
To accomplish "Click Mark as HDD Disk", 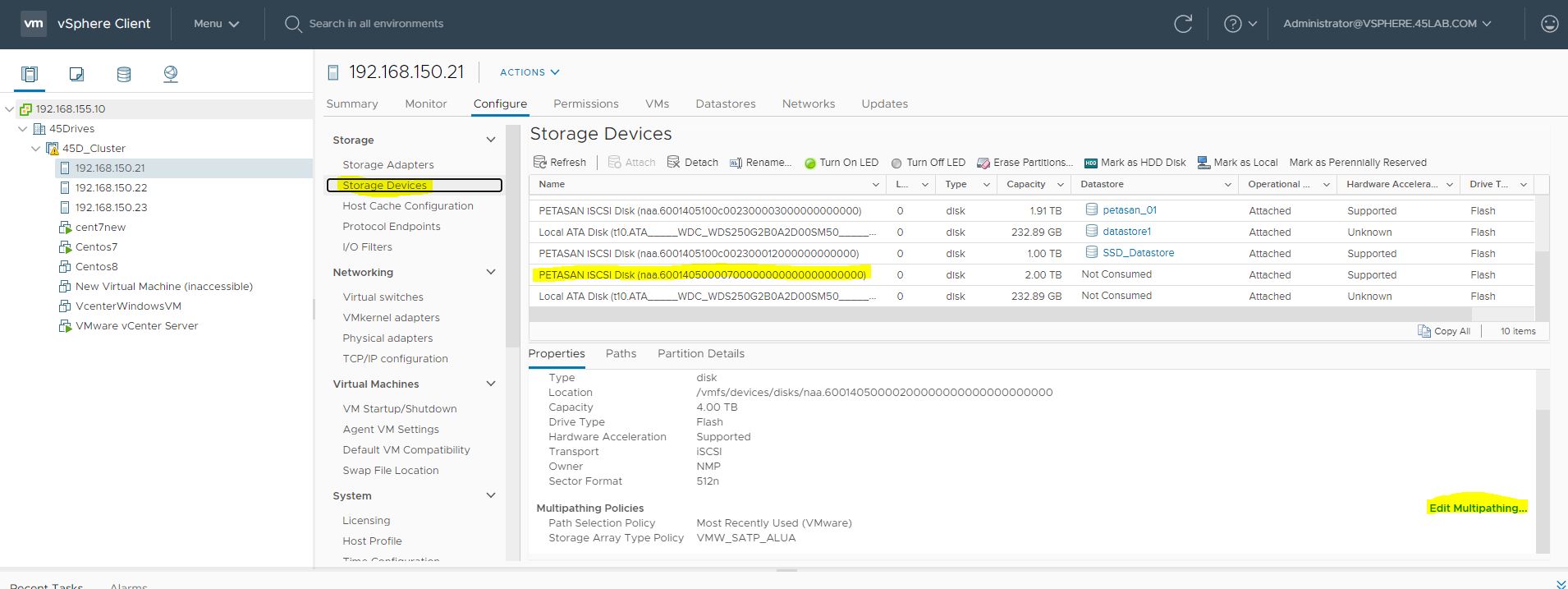I will [1135, 162].
